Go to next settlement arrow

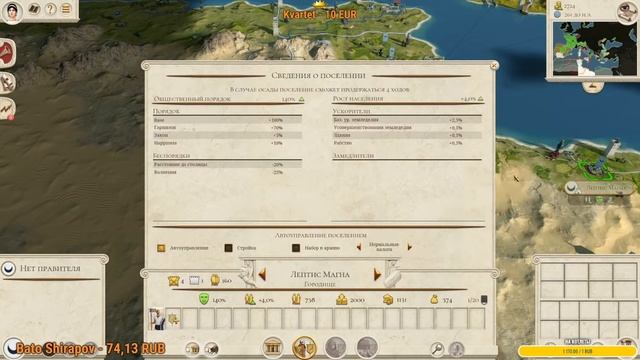(377, 274)
